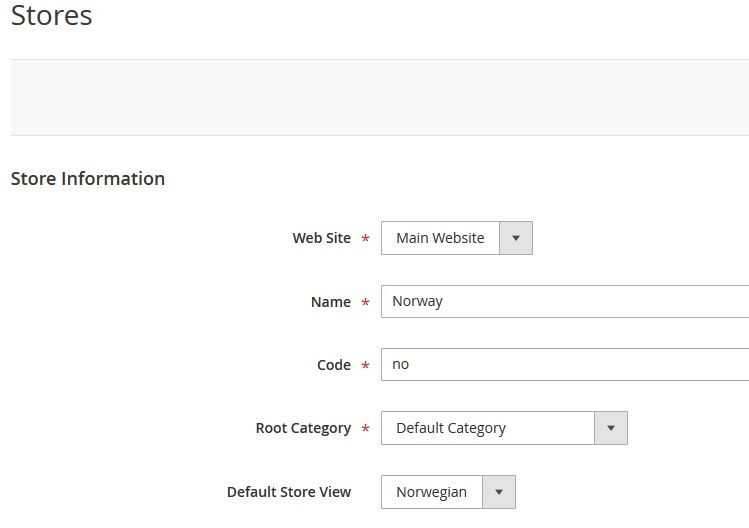
Task: Click the arrow icon on Root Category select
Action: (611, 428)
